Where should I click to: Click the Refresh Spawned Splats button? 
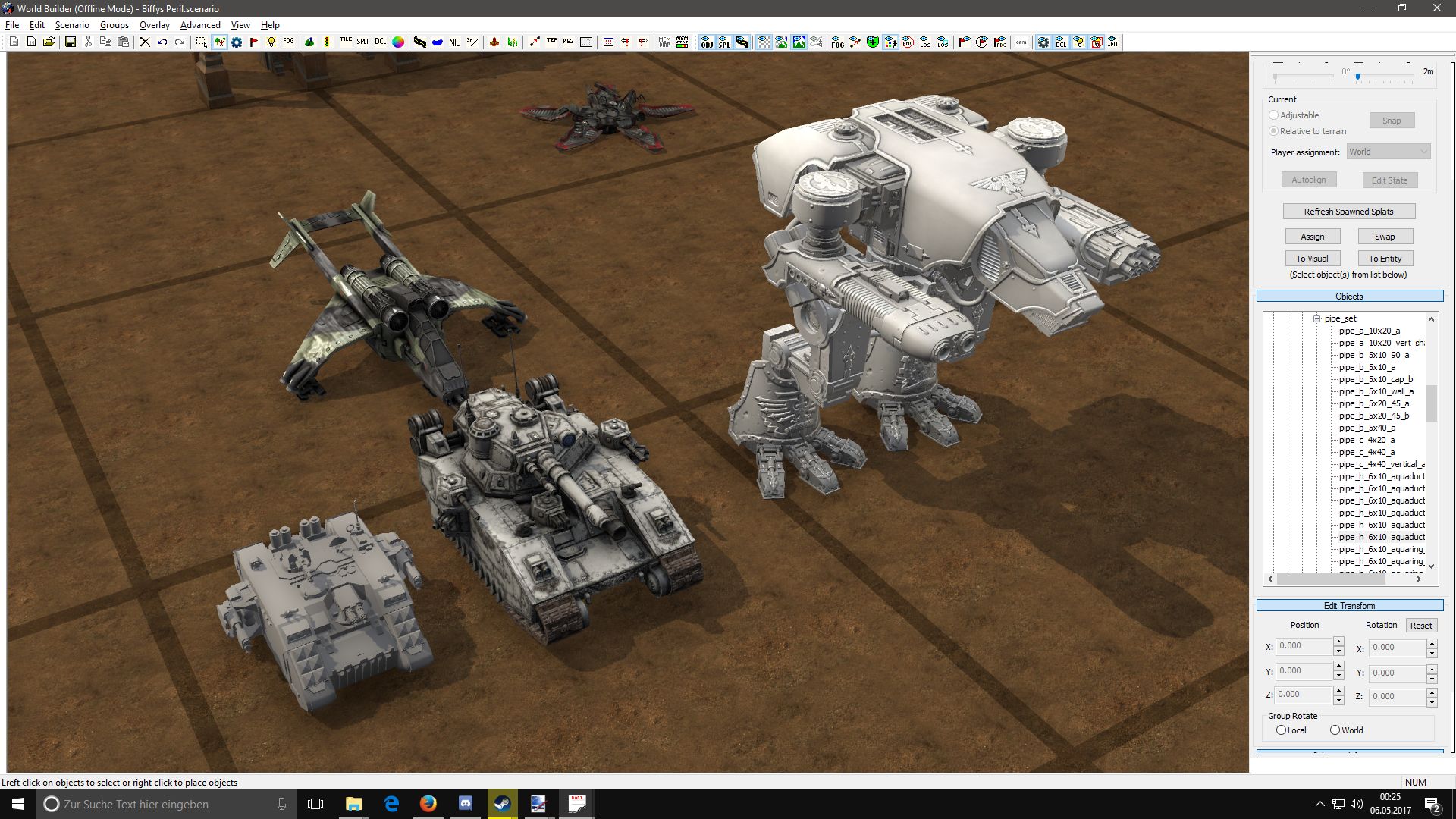(x=1348, y=212)
